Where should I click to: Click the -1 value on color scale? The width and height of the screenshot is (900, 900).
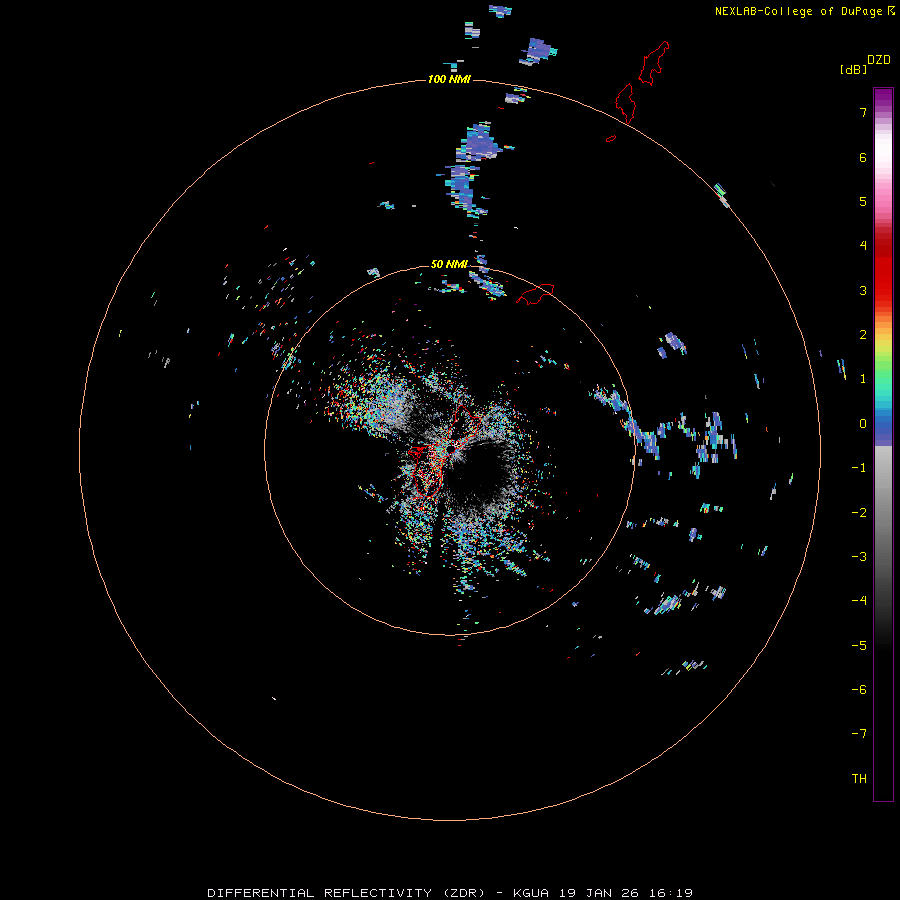pos(859,468)
